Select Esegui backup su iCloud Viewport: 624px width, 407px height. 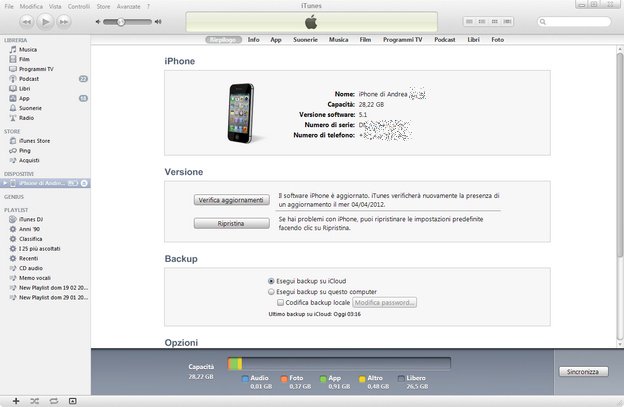point(271,281)
